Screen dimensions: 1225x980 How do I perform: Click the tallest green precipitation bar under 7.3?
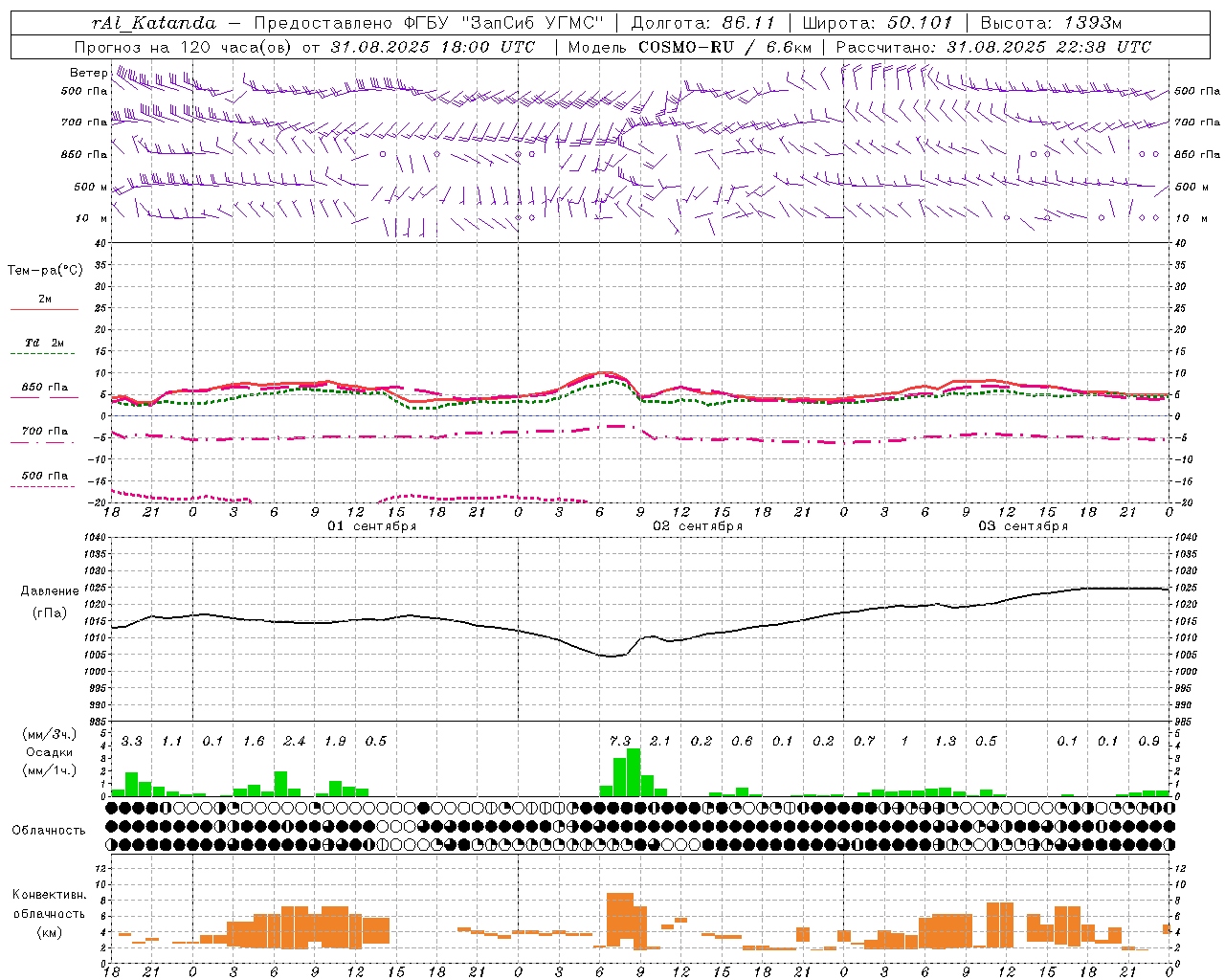point(634,772)
